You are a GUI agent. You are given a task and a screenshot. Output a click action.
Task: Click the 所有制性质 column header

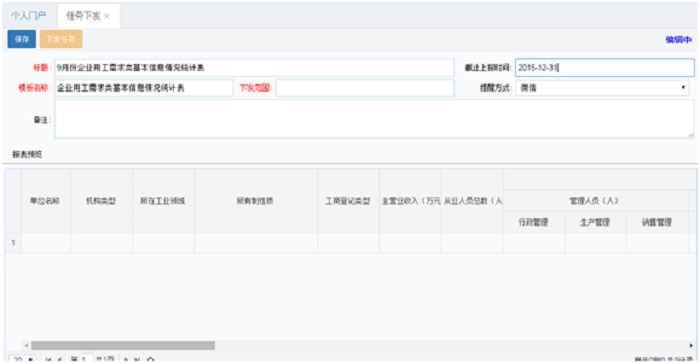255,201
